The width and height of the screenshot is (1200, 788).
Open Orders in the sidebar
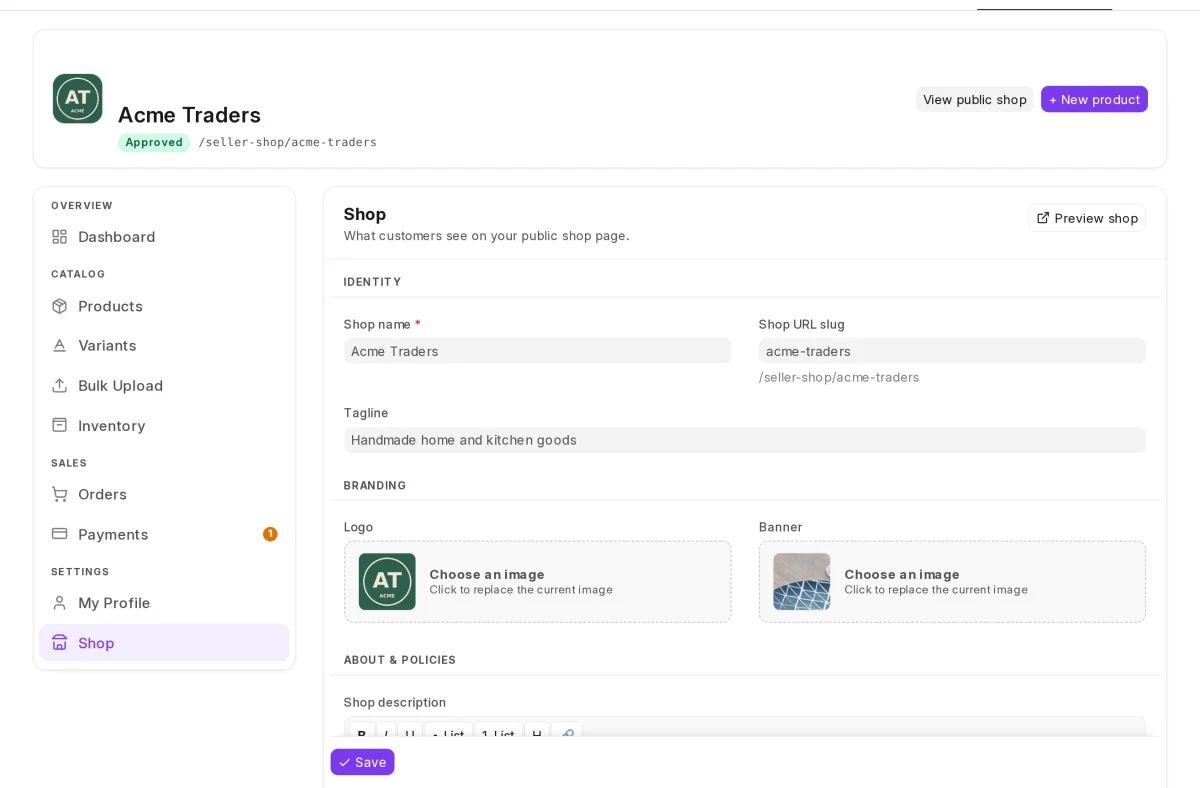(x=164, y=494)
